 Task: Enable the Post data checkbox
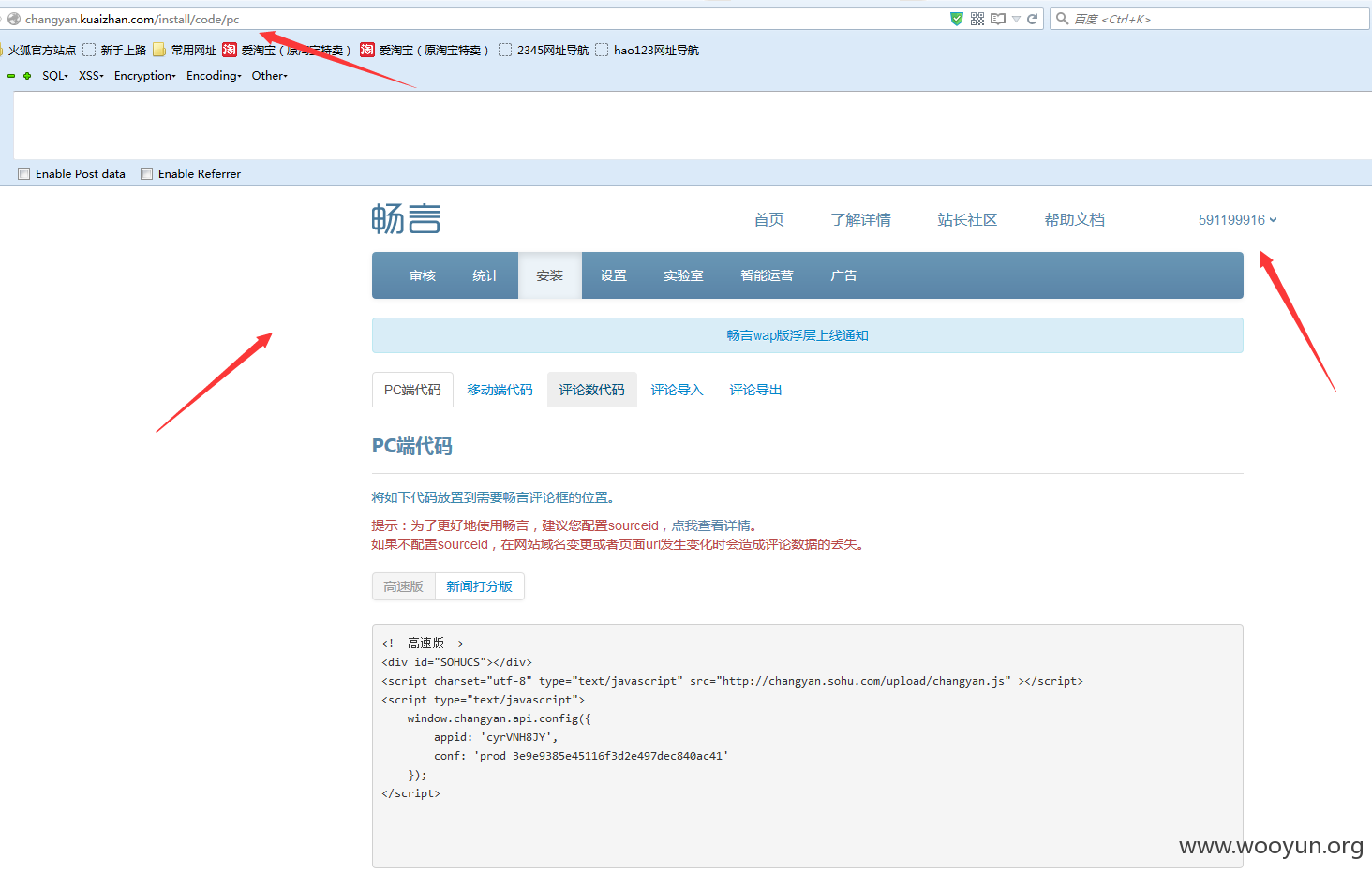click(24, 174)
